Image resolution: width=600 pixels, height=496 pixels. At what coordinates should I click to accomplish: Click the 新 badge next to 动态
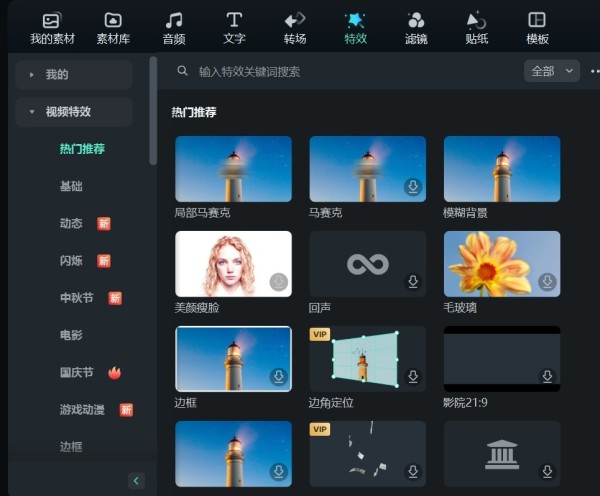pyautogui.click(x=104, y=224)
